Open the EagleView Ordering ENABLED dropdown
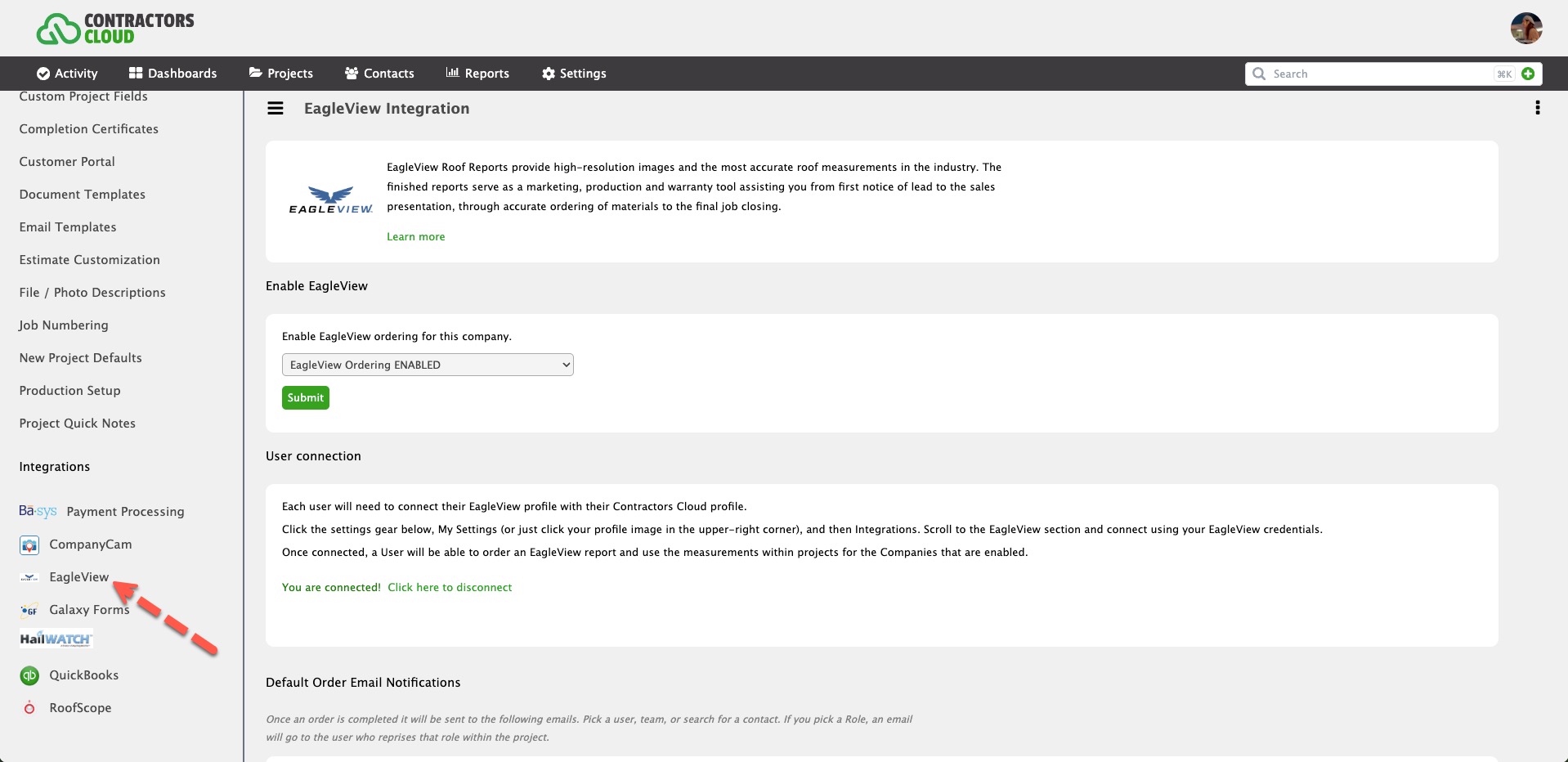Image resolution: width=1568 pixels, height=762 pixels. (428, 365)
